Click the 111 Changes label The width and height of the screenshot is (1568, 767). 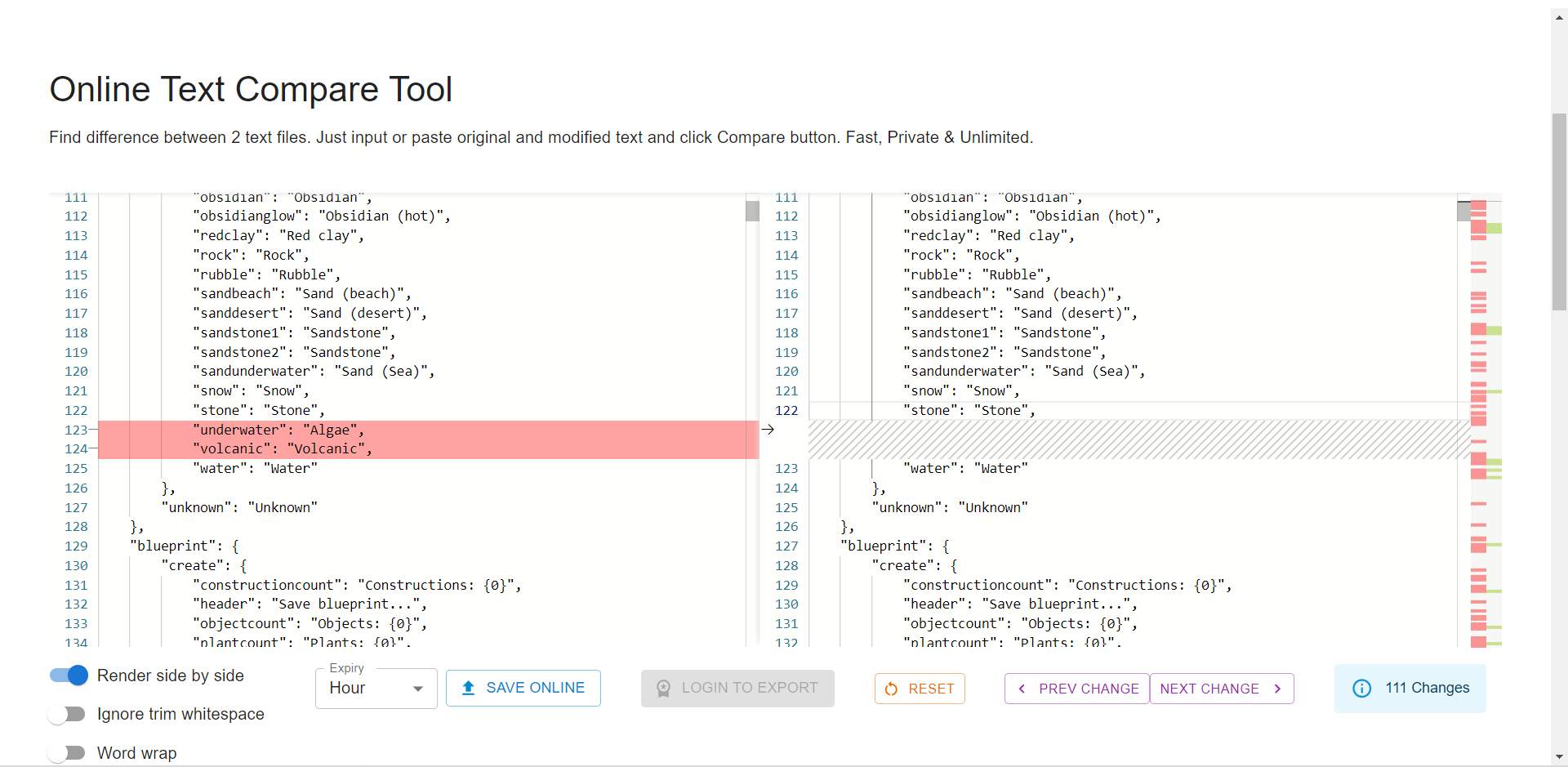pos(1427,688)
